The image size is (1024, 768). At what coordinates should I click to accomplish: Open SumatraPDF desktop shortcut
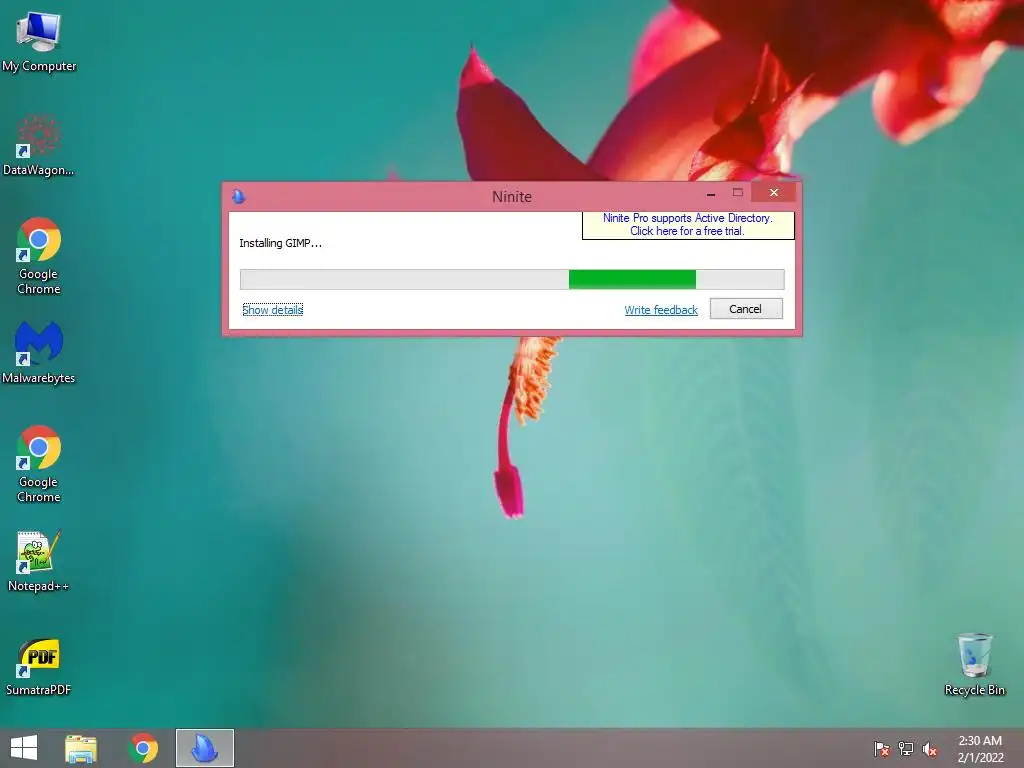point(39,666)
